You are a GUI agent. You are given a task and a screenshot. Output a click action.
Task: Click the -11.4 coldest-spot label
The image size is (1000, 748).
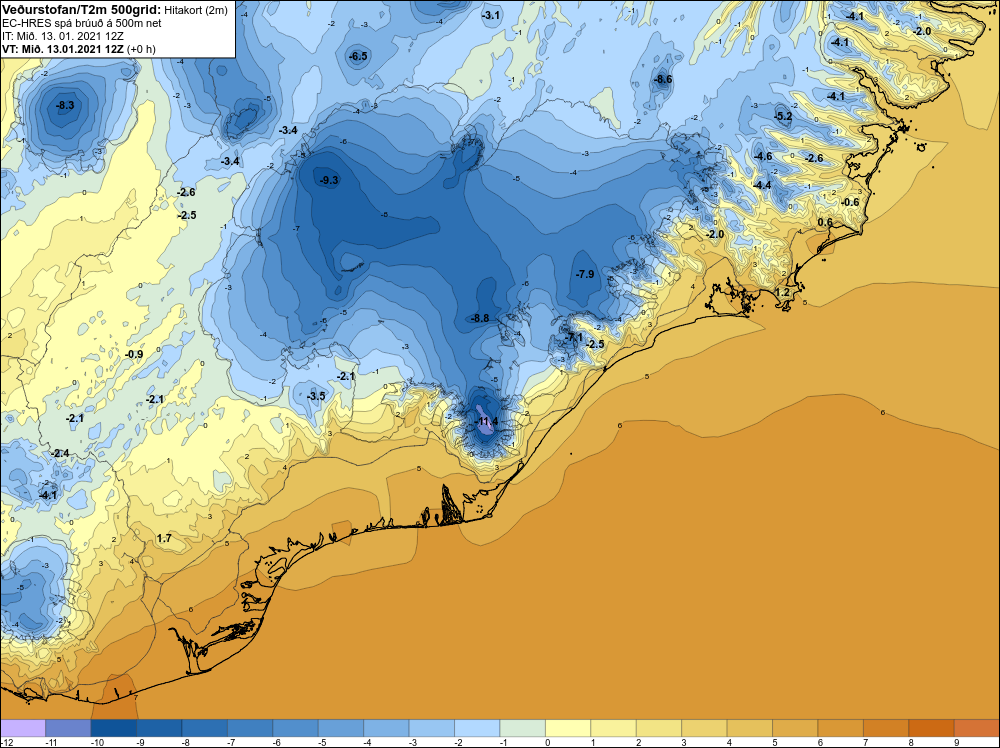488,422
